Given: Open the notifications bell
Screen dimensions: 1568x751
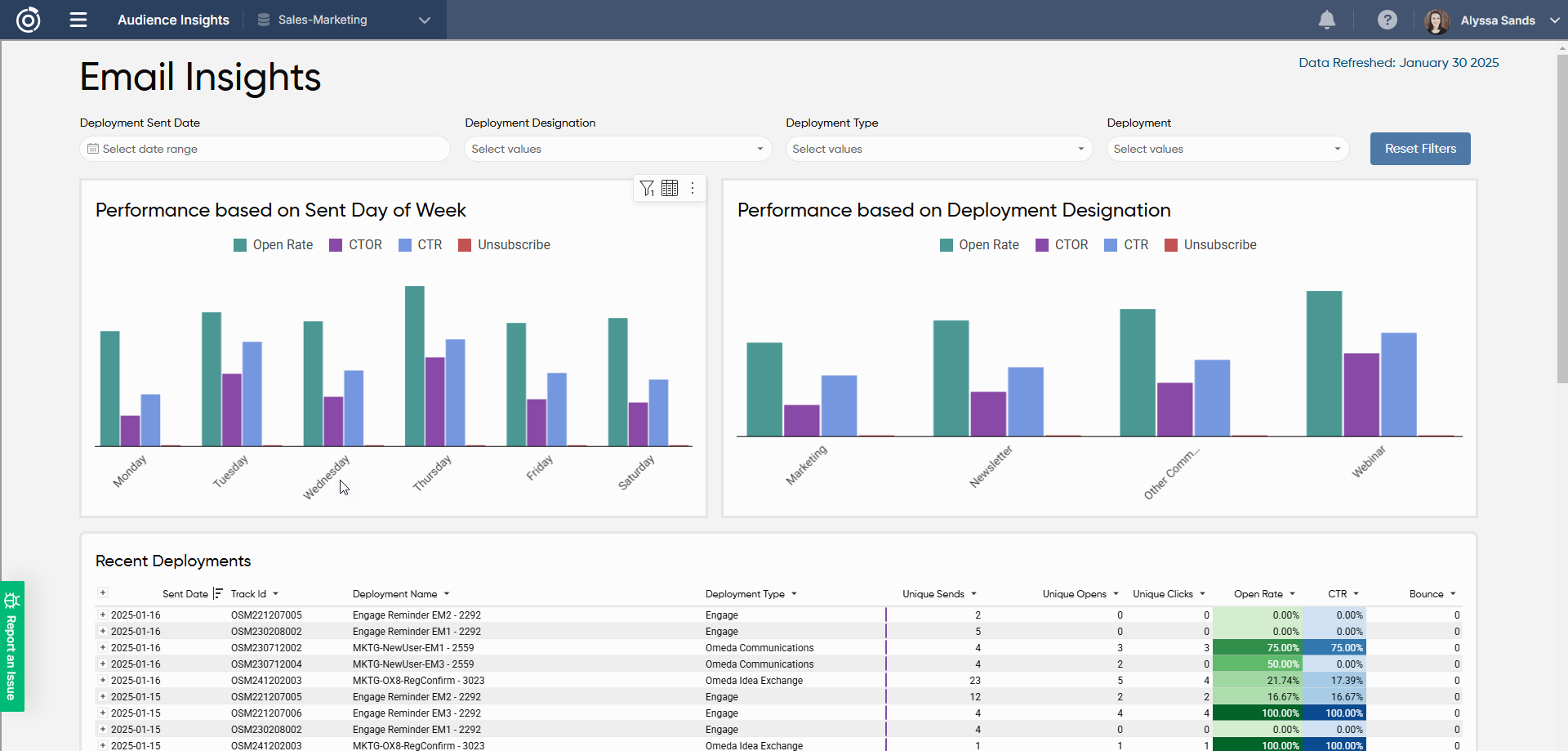Looking at the screenshot, I should 1326,20.
